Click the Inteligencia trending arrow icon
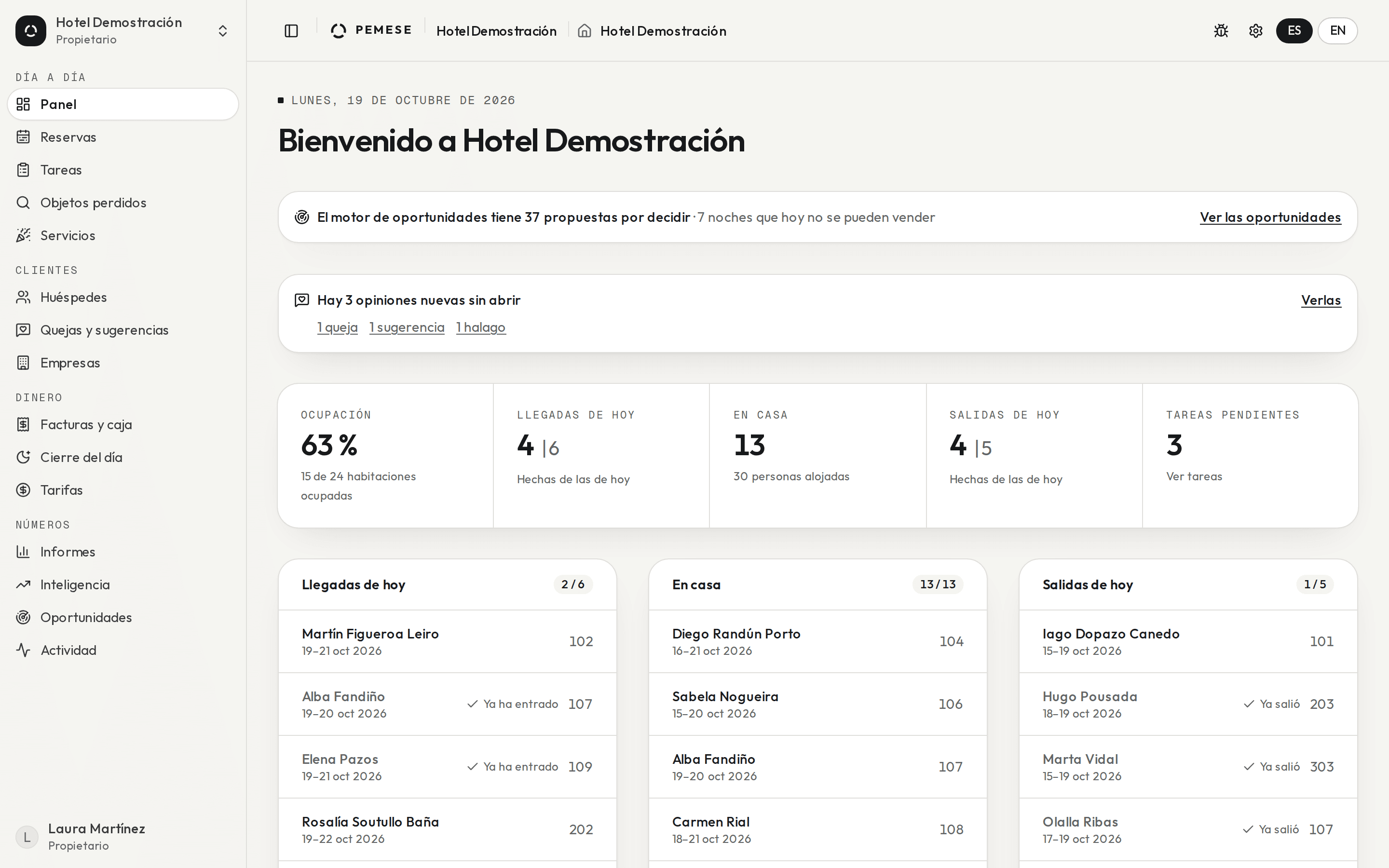Screen dimensions: 1389x868 (x=23, y=584)
